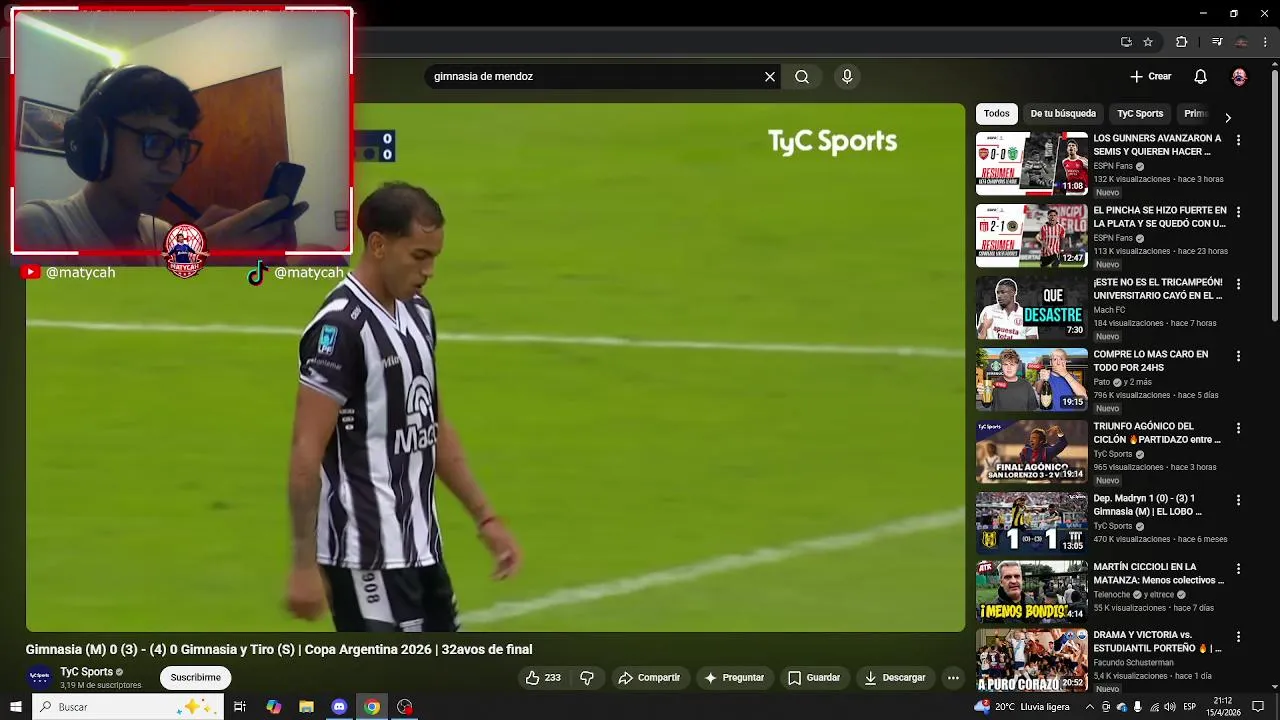Open Copilot from the taskbar
Viewport: 1280px width, 720px height.
[x=273, y=707]
